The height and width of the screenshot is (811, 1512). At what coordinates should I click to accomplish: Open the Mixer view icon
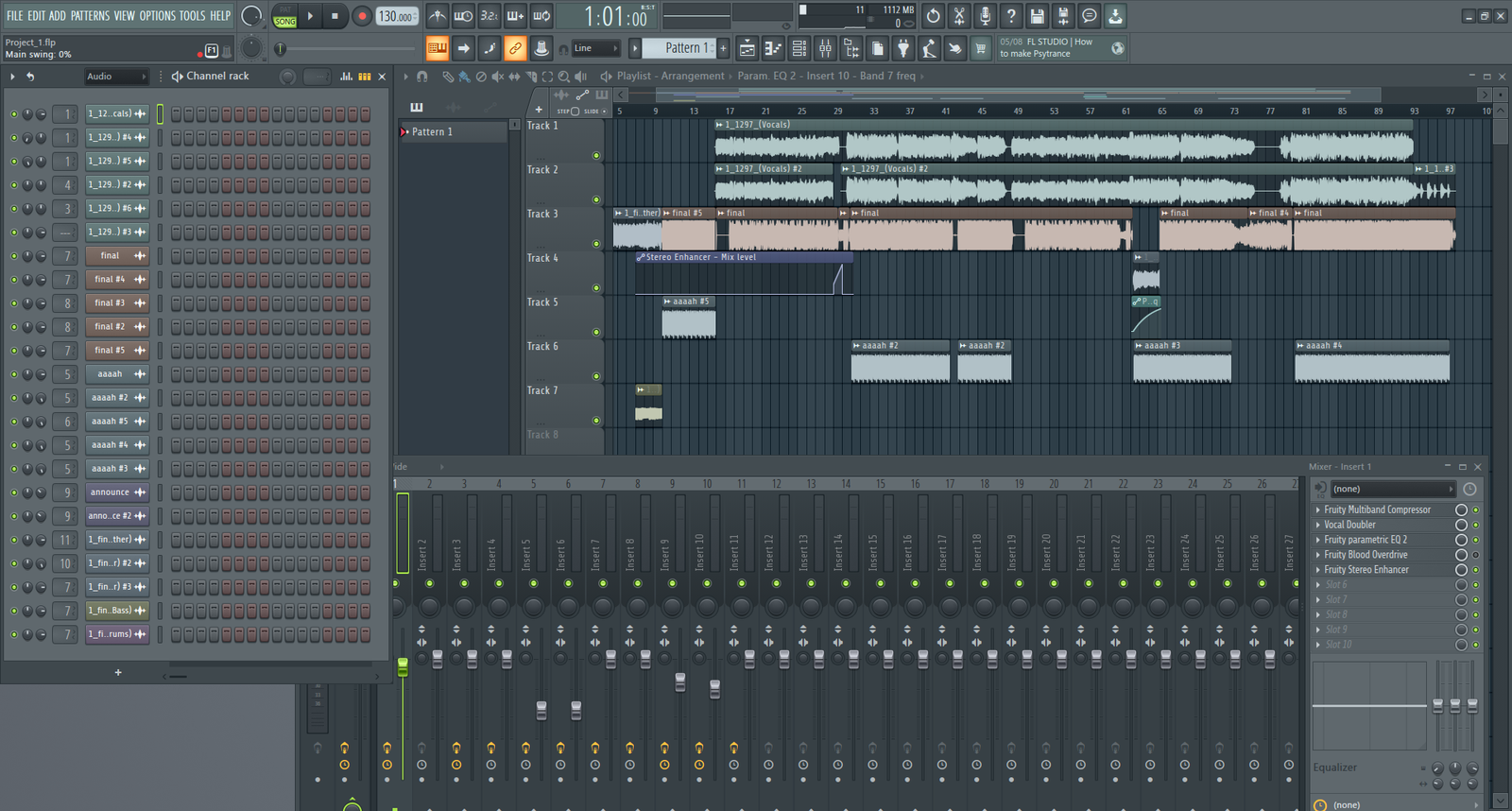coord(825,48)
